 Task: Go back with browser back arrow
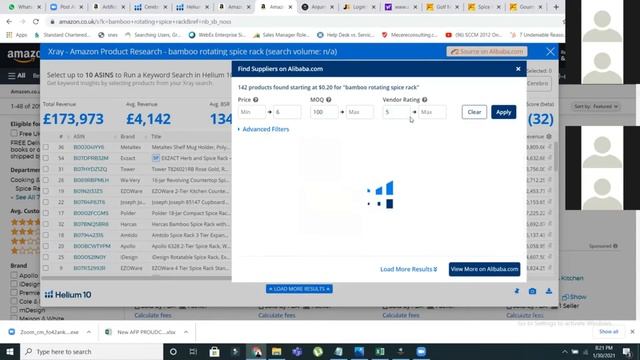tap(9, 21)
